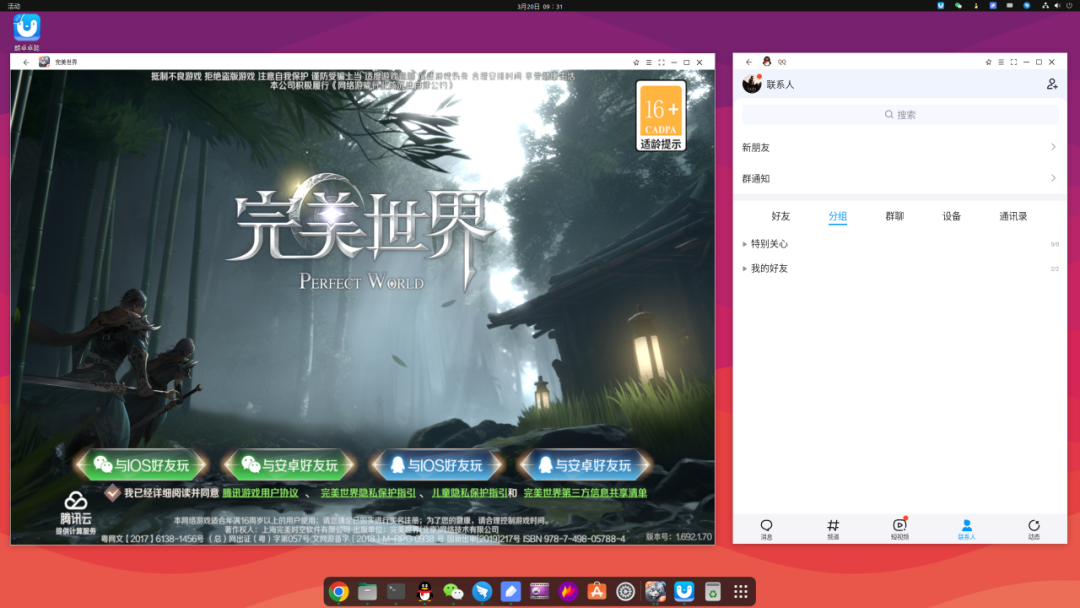
Task: Pin the 完美世界 window on top
Action: [x=636, y=62]
